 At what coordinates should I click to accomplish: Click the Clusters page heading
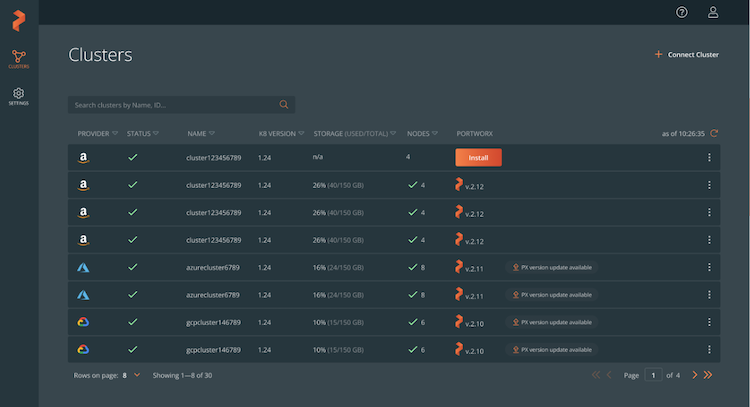[100, 55]
